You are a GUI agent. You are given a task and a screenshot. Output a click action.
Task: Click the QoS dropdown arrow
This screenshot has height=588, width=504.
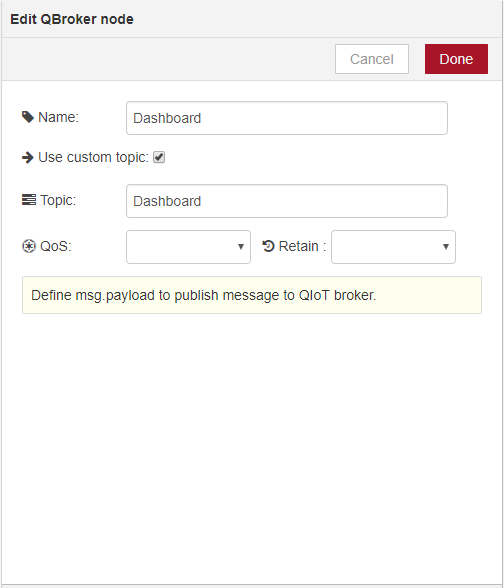pyautogui.click(x=241, y=247)
